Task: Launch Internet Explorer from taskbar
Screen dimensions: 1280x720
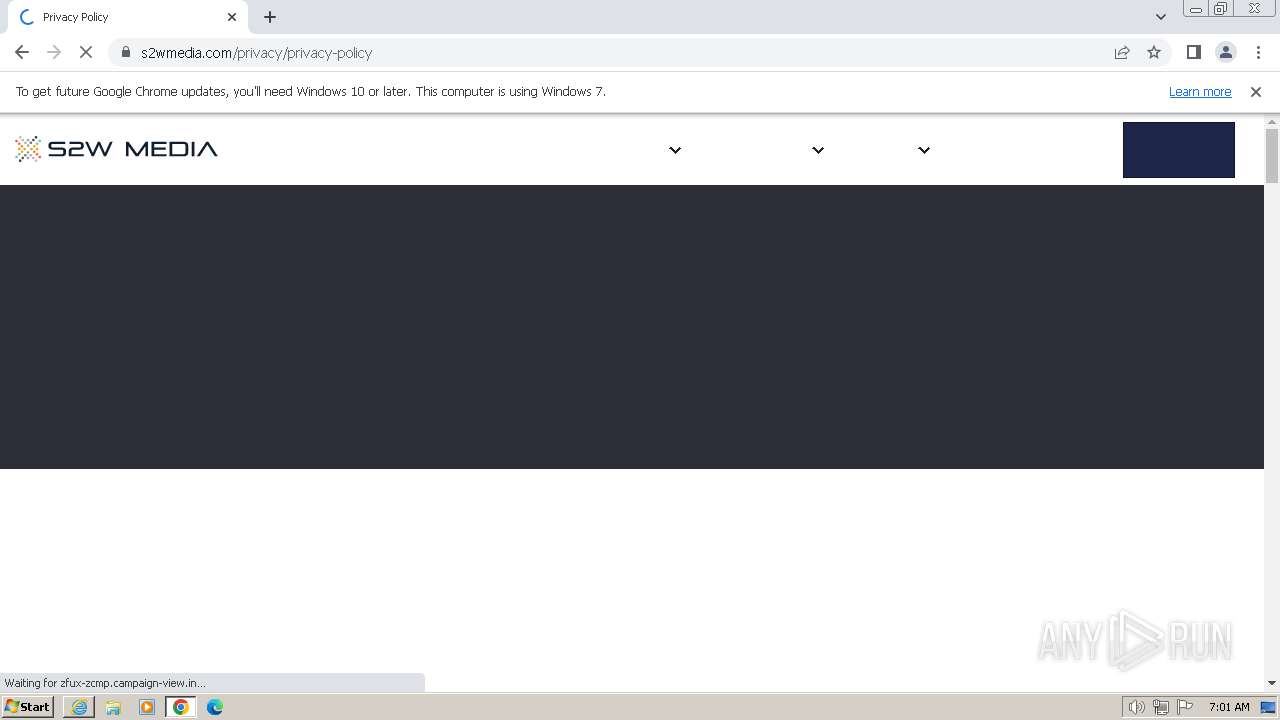Action: [79, 707]
